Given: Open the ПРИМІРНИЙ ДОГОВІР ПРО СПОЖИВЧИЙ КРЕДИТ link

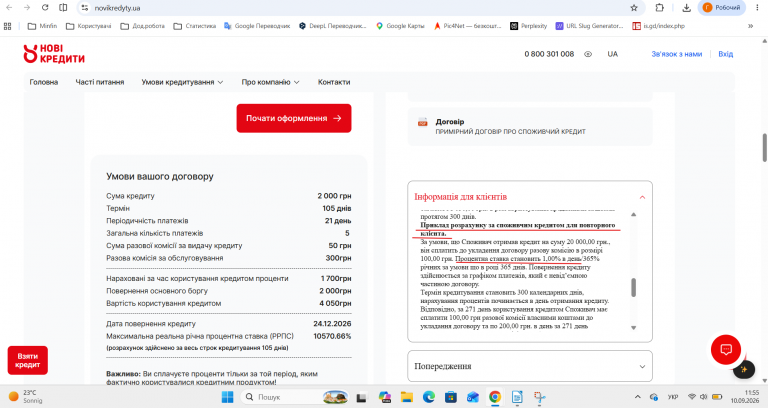Looking at the screenshot, I should pyautogui.click(x=510, y=132).
